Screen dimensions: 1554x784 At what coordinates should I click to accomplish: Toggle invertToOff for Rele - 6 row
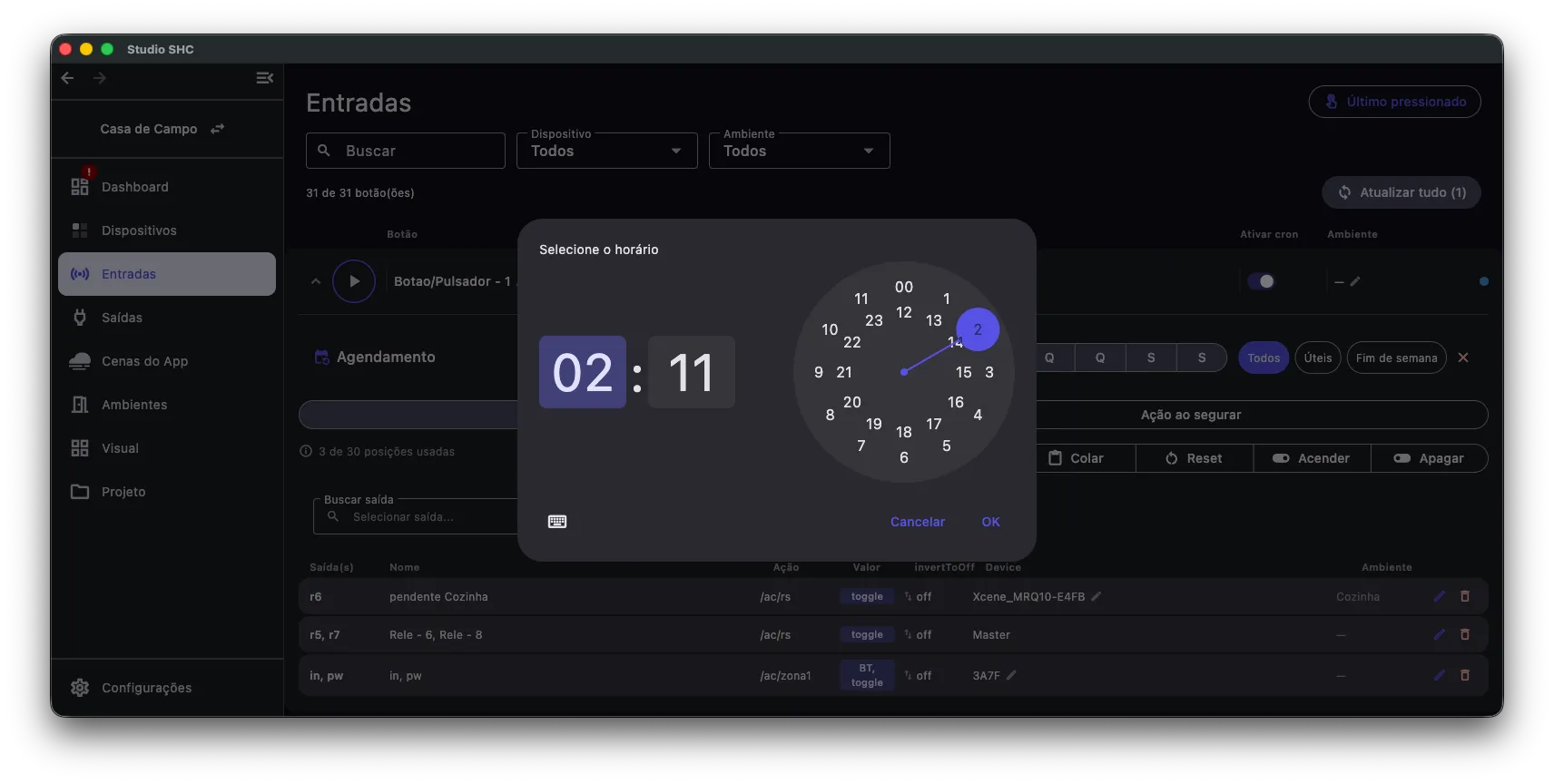point(918,634)
